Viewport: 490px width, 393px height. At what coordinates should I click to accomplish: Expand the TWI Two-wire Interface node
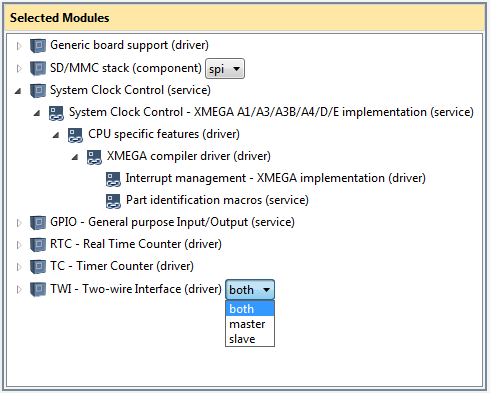(x=19, y=289)
